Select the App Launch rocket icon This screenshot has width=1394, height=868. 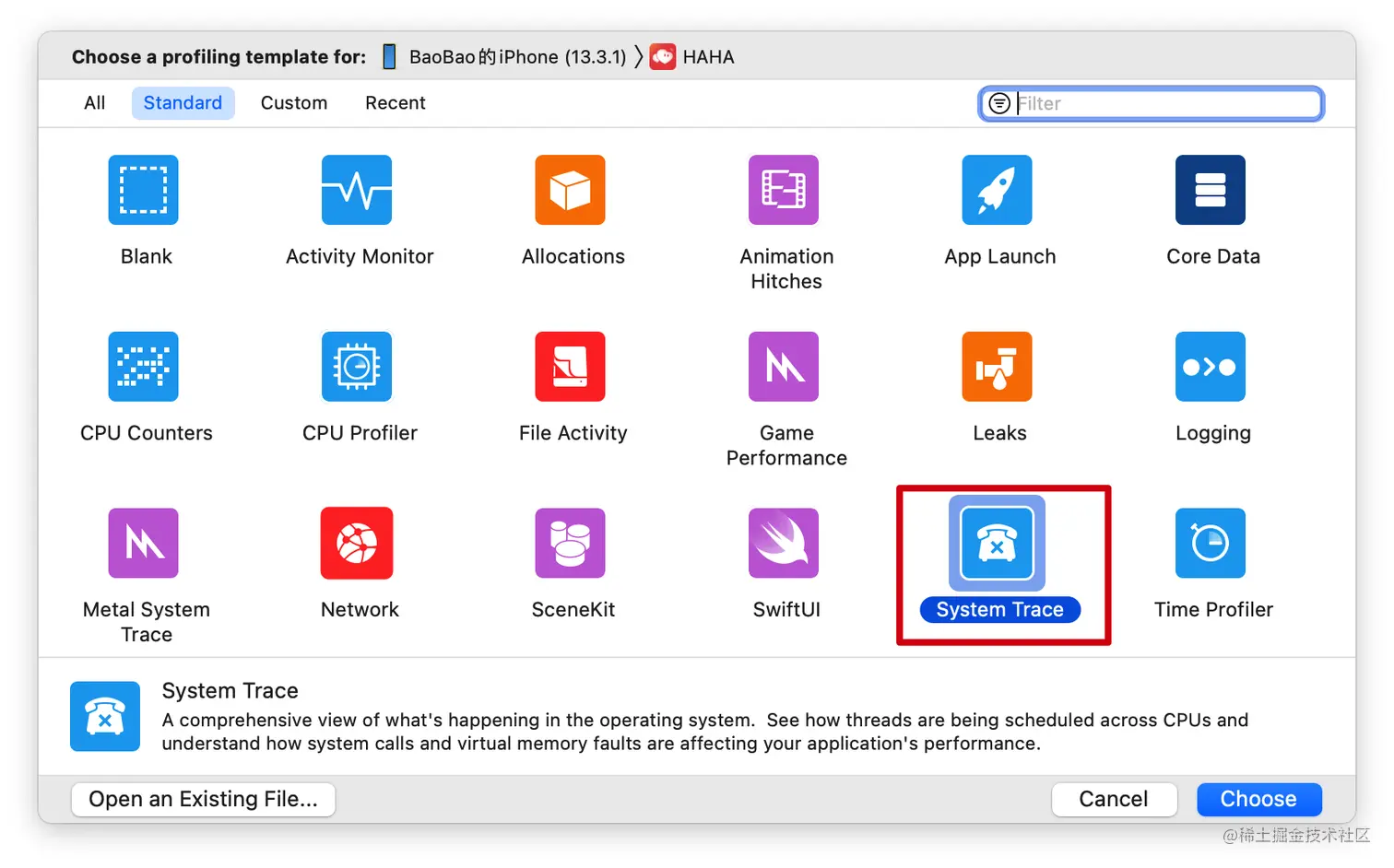[x=997, y=190]
